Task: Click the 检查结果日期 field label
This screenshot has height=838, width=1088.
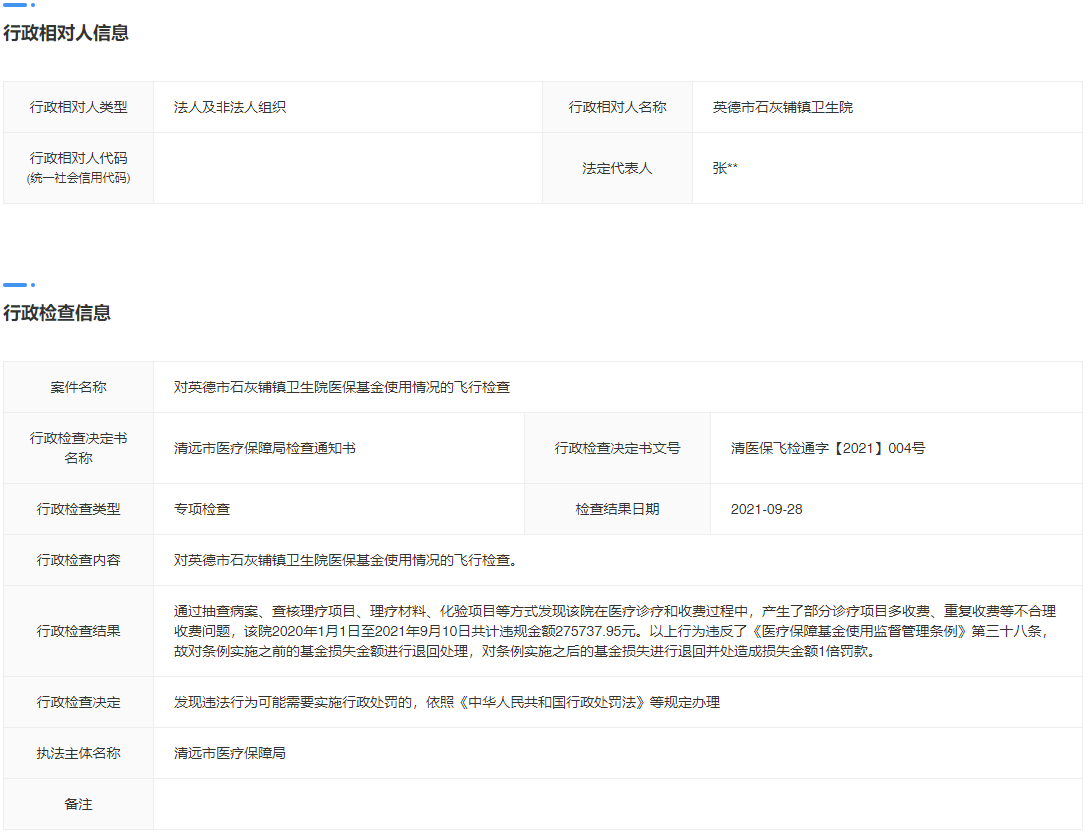Action: coord(617,509)
